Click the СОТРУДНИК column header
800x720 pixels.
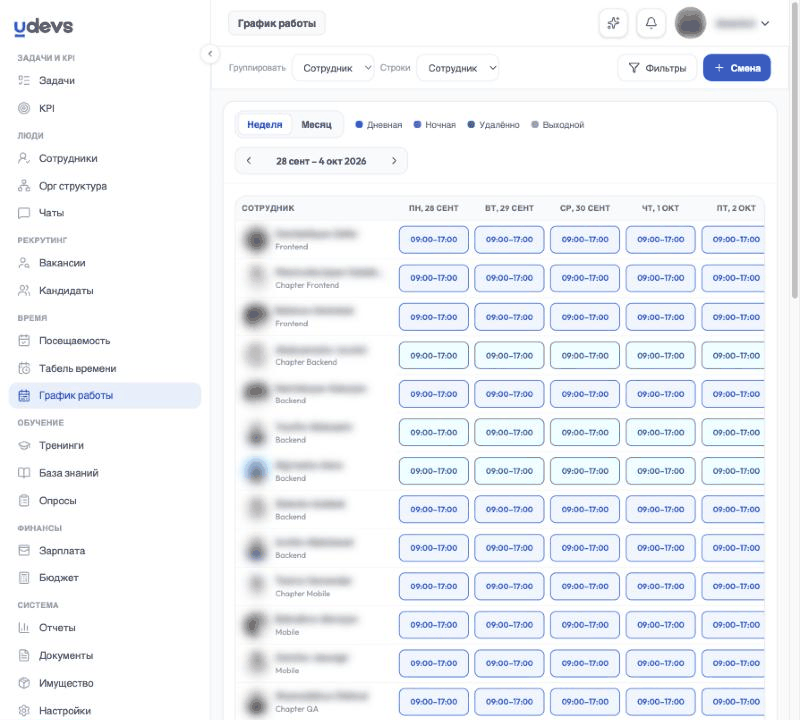[268, 208]
